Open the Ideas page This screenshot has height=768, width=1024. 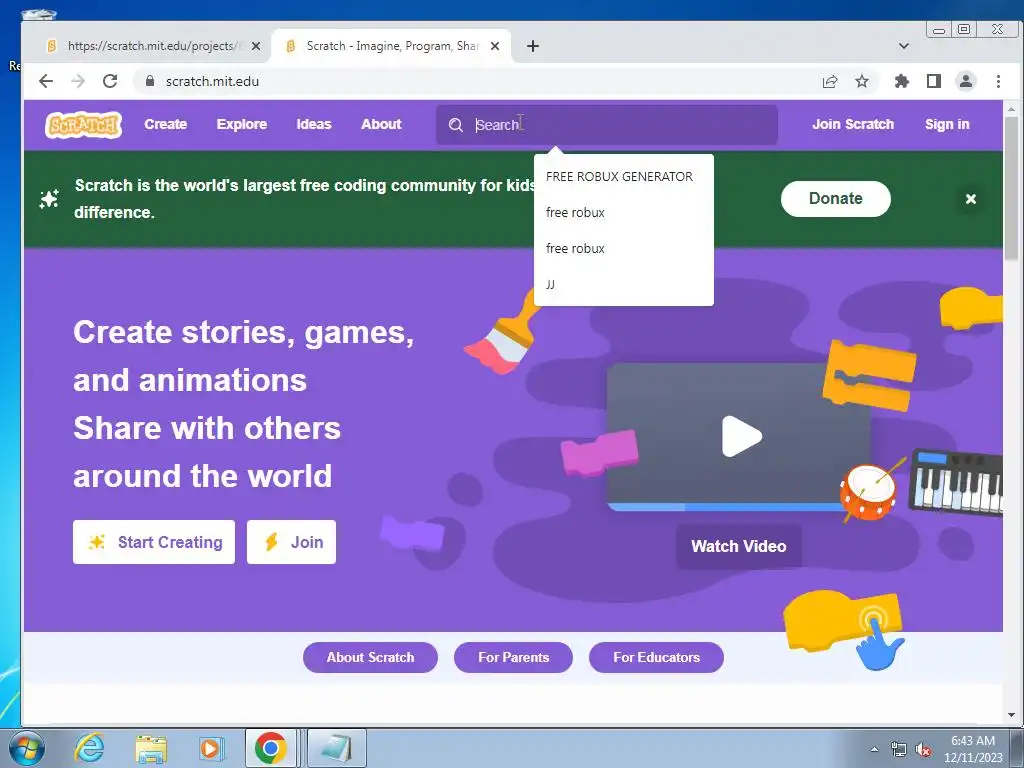click(314, 124)
